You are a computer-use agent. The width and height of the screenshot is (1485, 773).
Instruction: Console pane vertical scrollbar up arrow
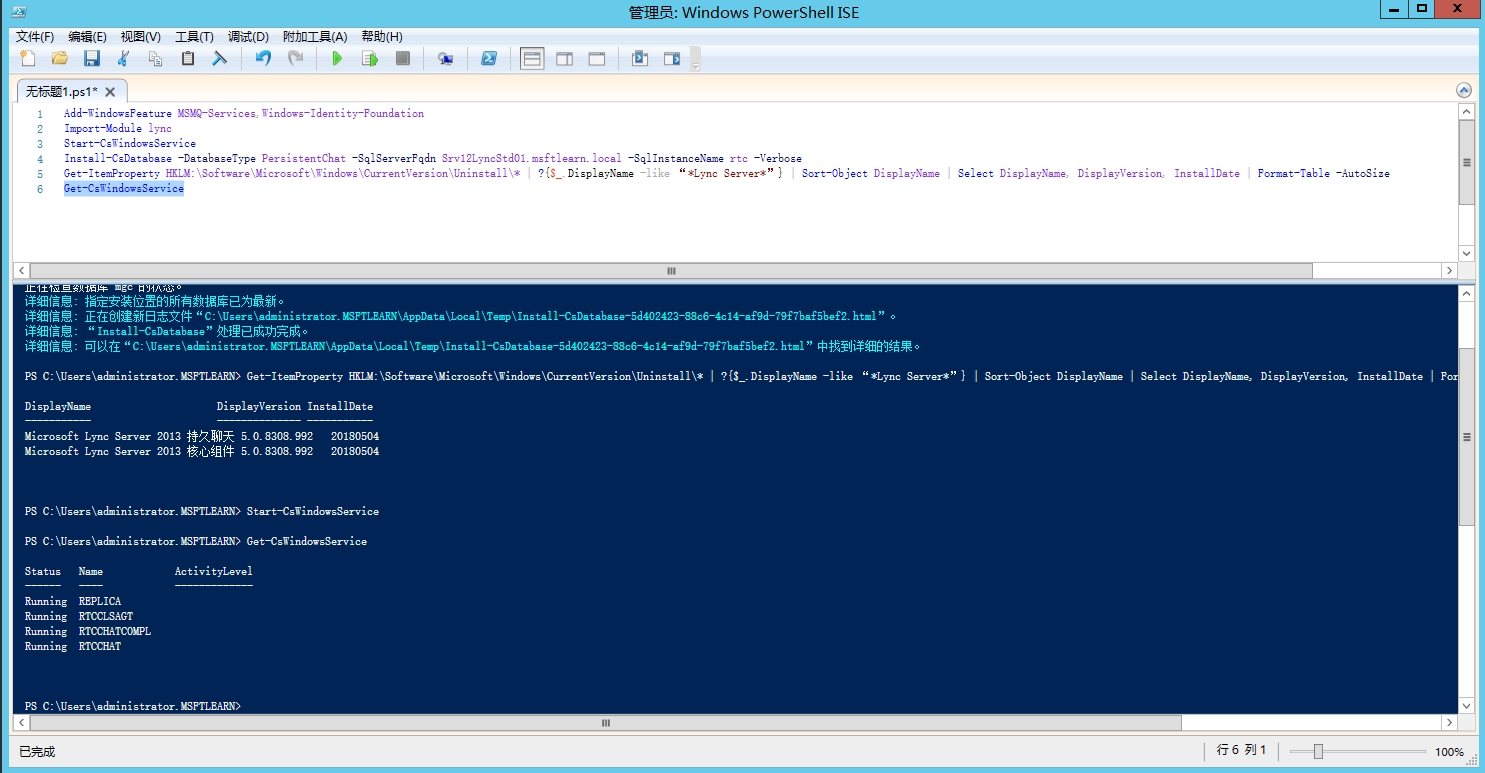1466,294
